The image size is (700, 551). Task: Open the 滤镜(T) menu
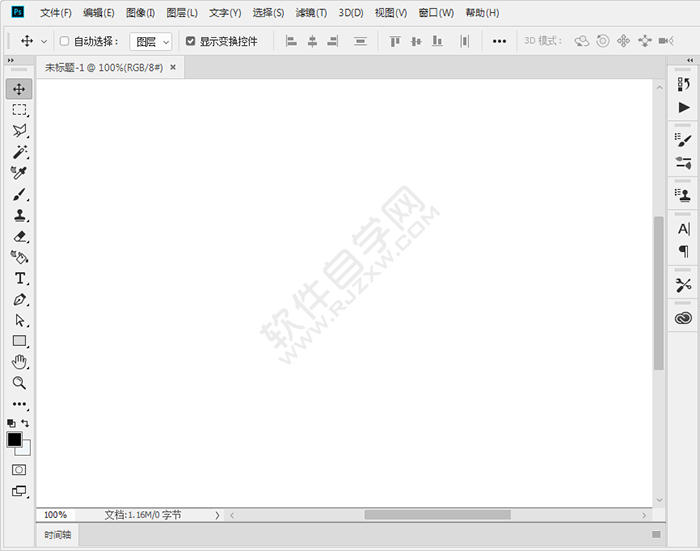[x=311, y=13]
